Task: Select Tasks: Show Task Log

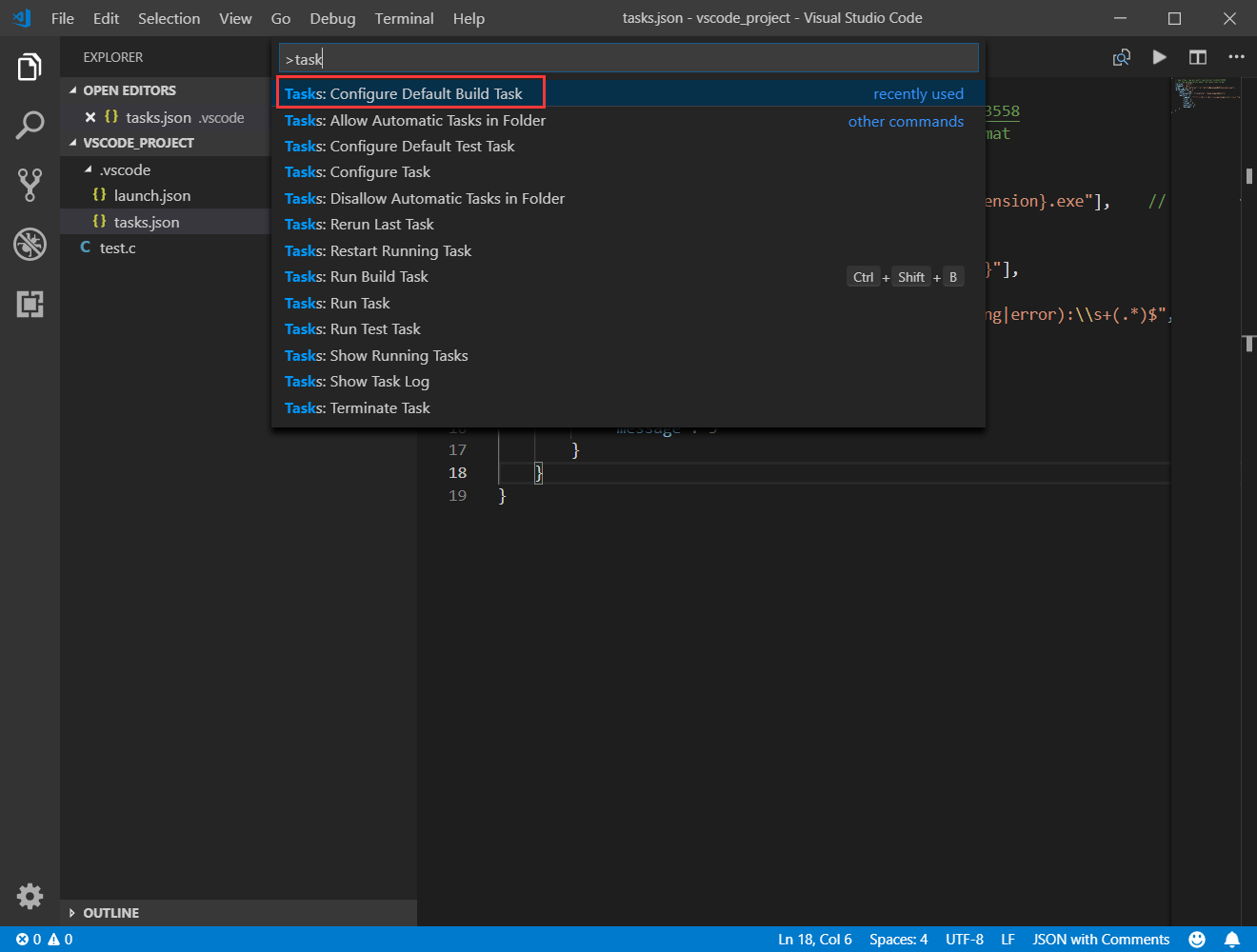Action: tap(628, 381)
